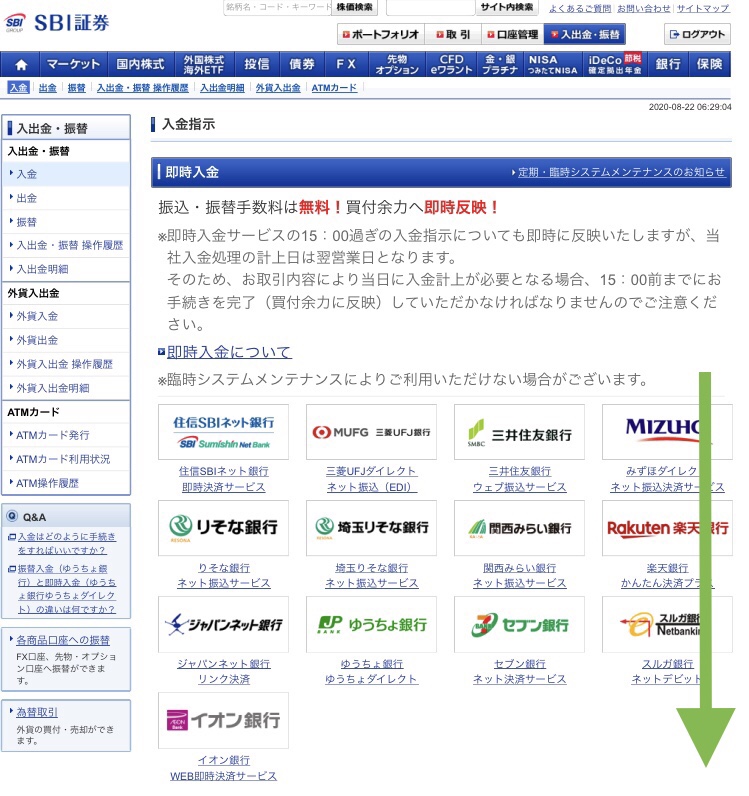Select 外国株式 海外ETF menu item
The height and width of the screenshot is (796, 749).
tap(204, 64)
